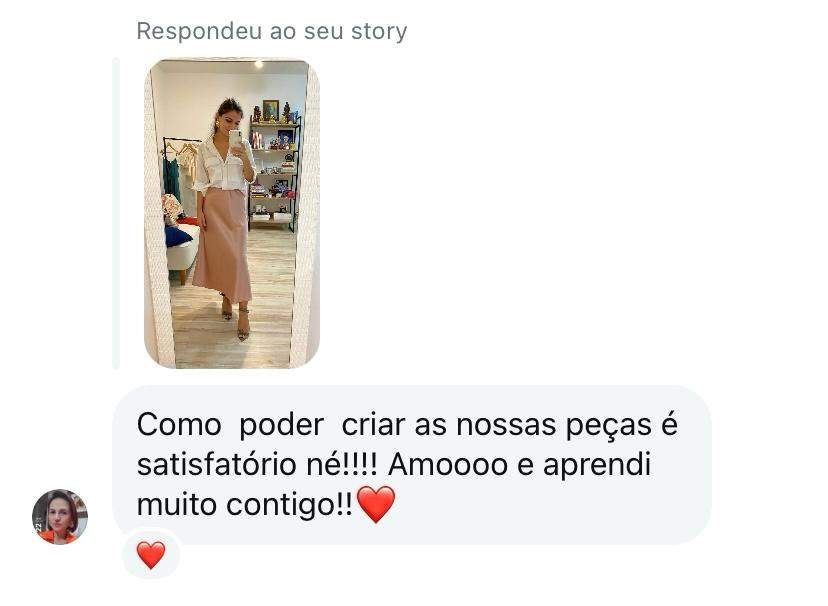Click the ceiling light in the story photo

pos(258,64)
